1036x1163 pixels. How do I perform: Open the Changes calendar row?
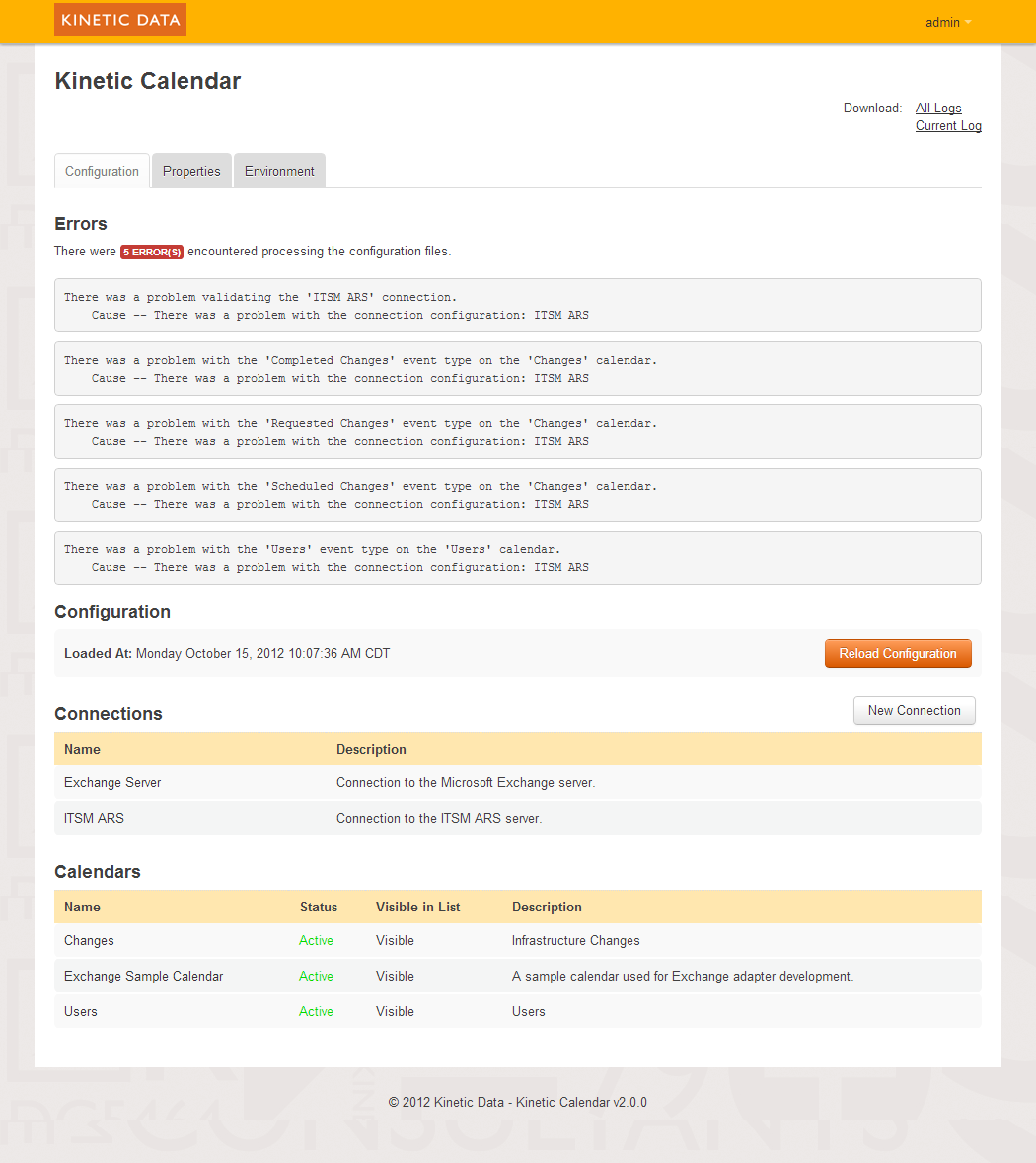tap(518, 940)
